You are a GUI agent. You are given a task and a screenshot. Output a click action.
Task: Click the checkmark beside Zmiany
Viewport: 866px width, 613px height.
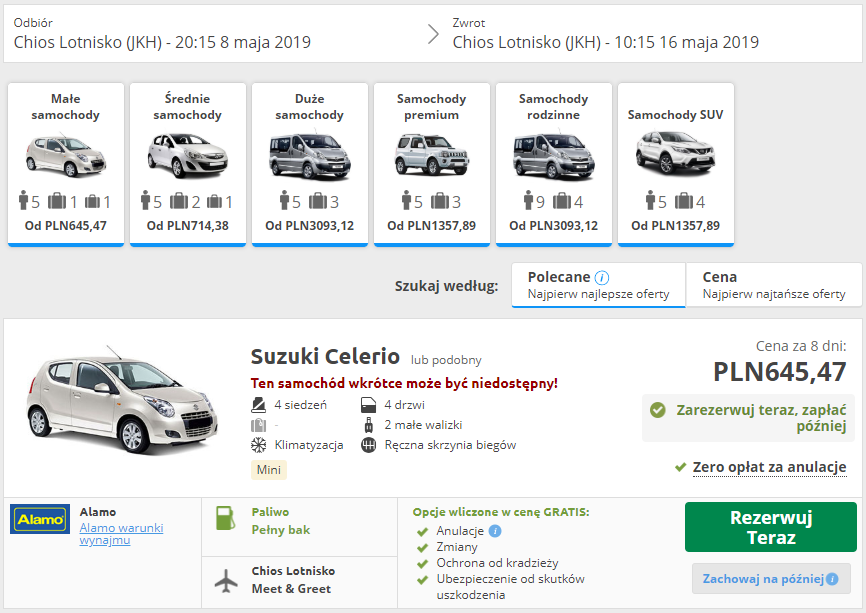(x=423, y=548)
